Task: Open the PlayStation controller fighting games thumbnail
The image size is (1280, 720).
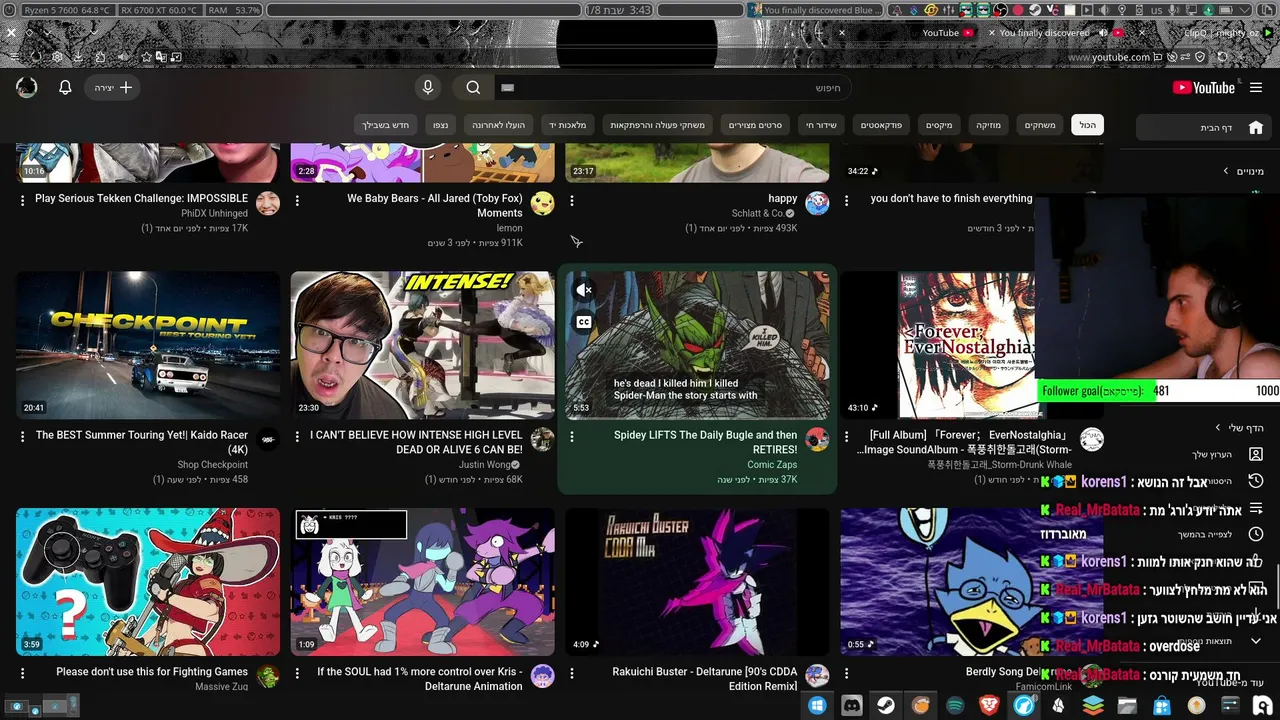Action: (x=148, y=582)
